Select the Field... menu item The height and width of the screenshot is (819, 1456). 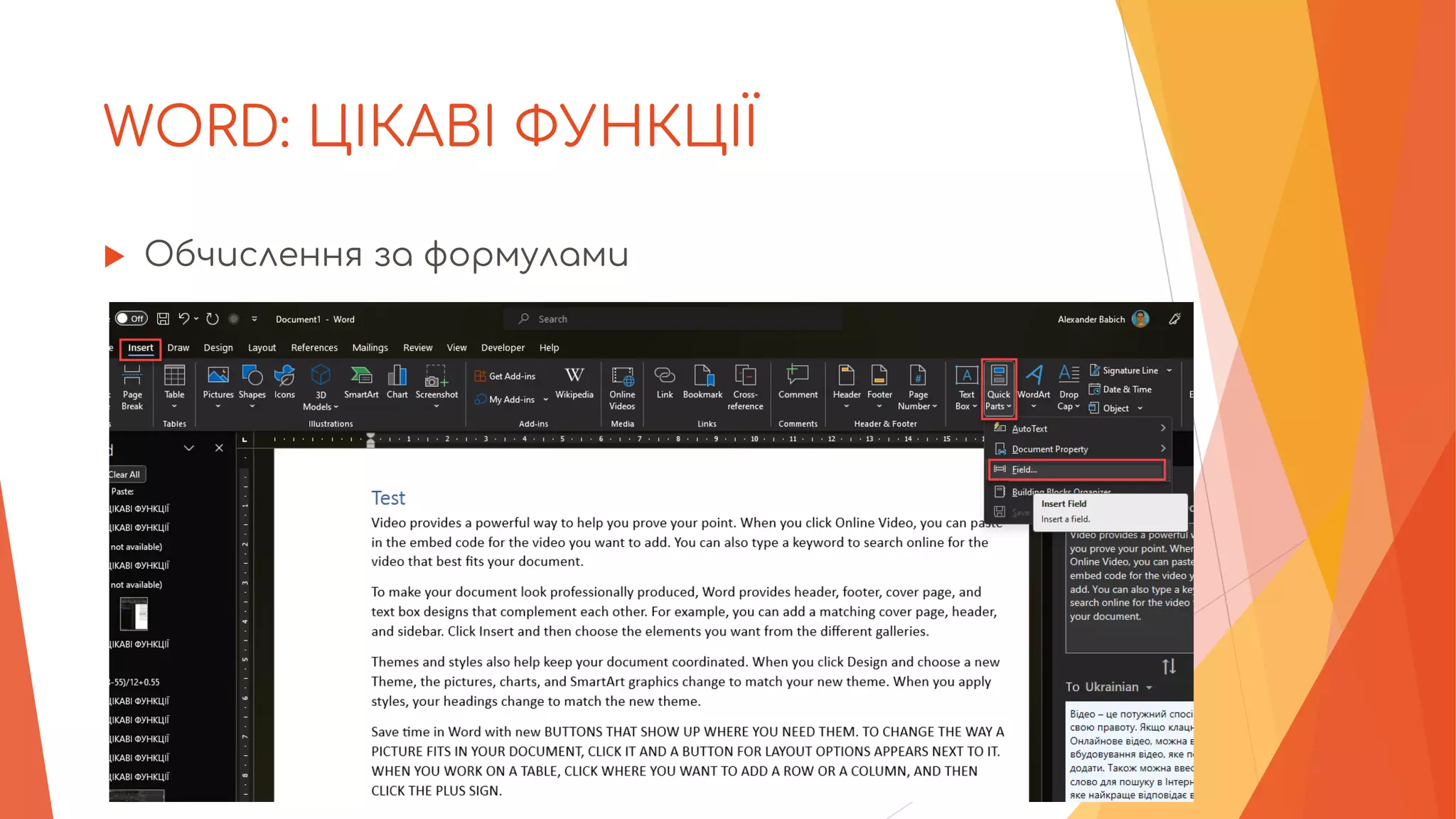[1077, 469]
